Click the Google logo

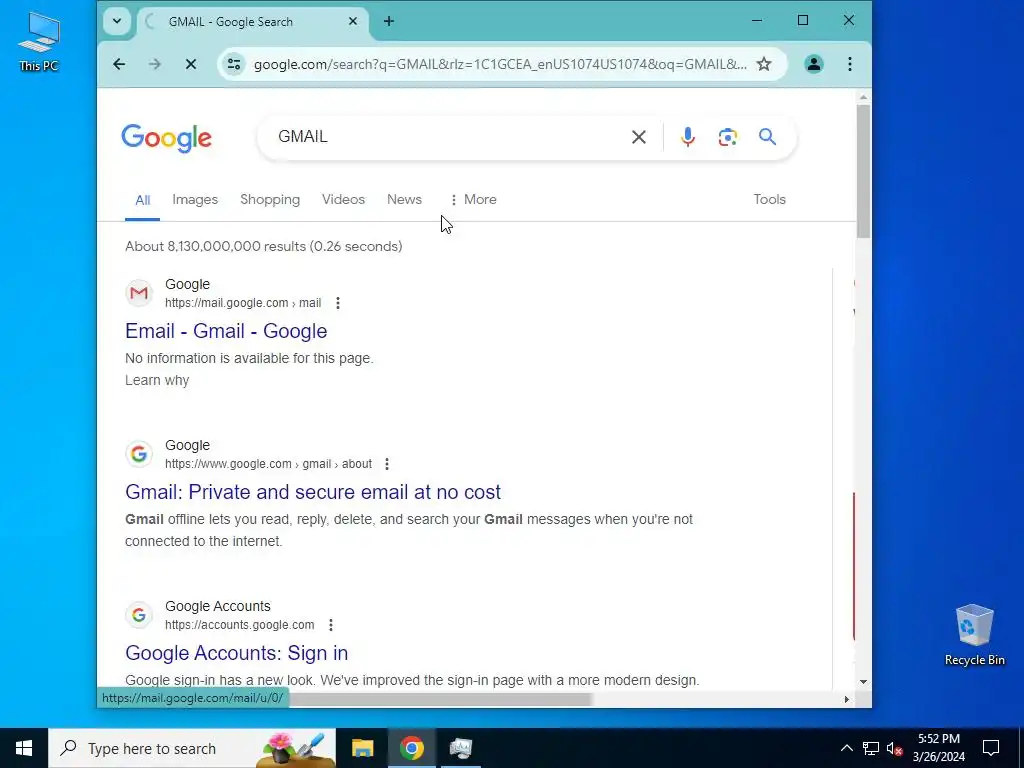[167, 138]
